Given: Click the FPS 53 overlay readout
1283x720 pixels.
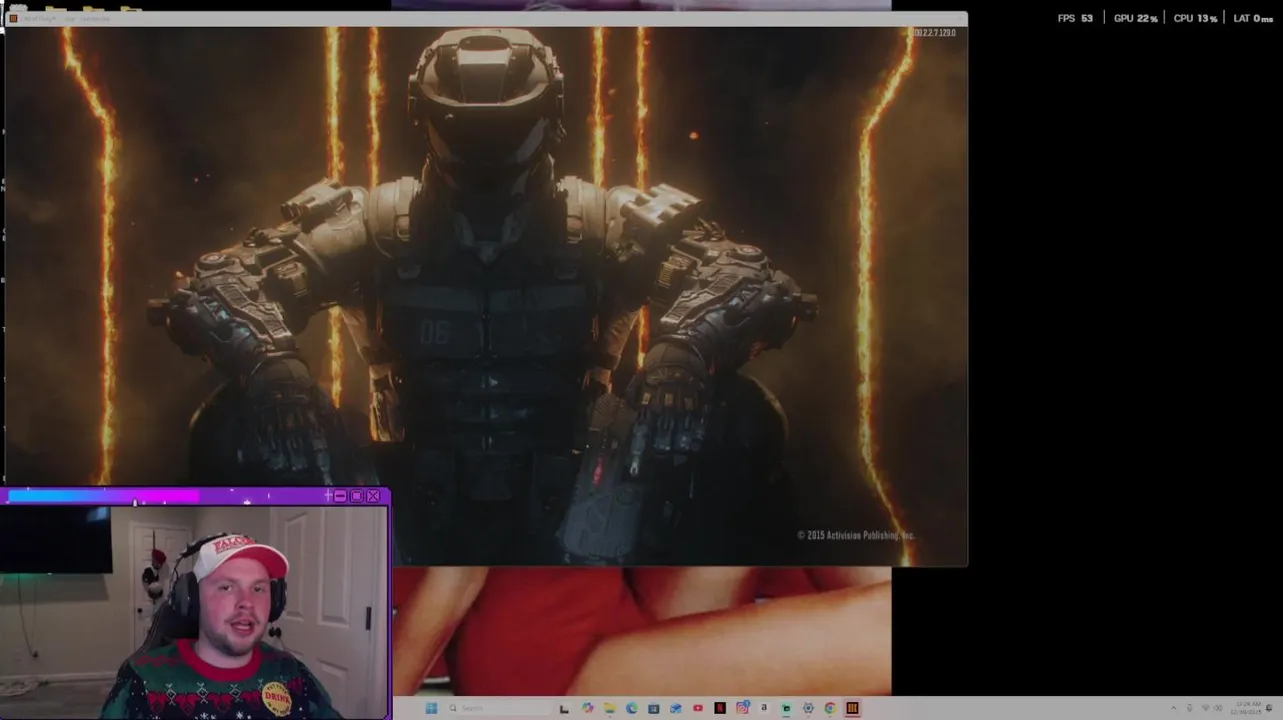Looking at the screenshot, I should [1075, 18].
